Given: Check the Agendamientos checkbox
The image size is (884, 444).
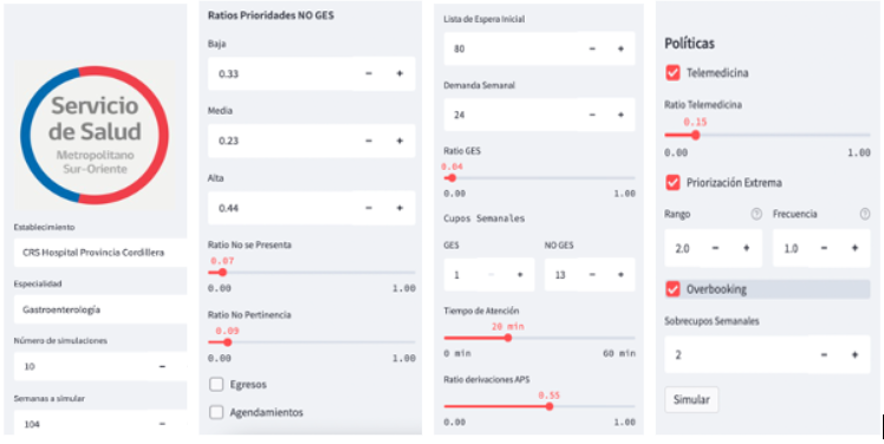Looking at the screenshot, I should [x=217, y=411].
